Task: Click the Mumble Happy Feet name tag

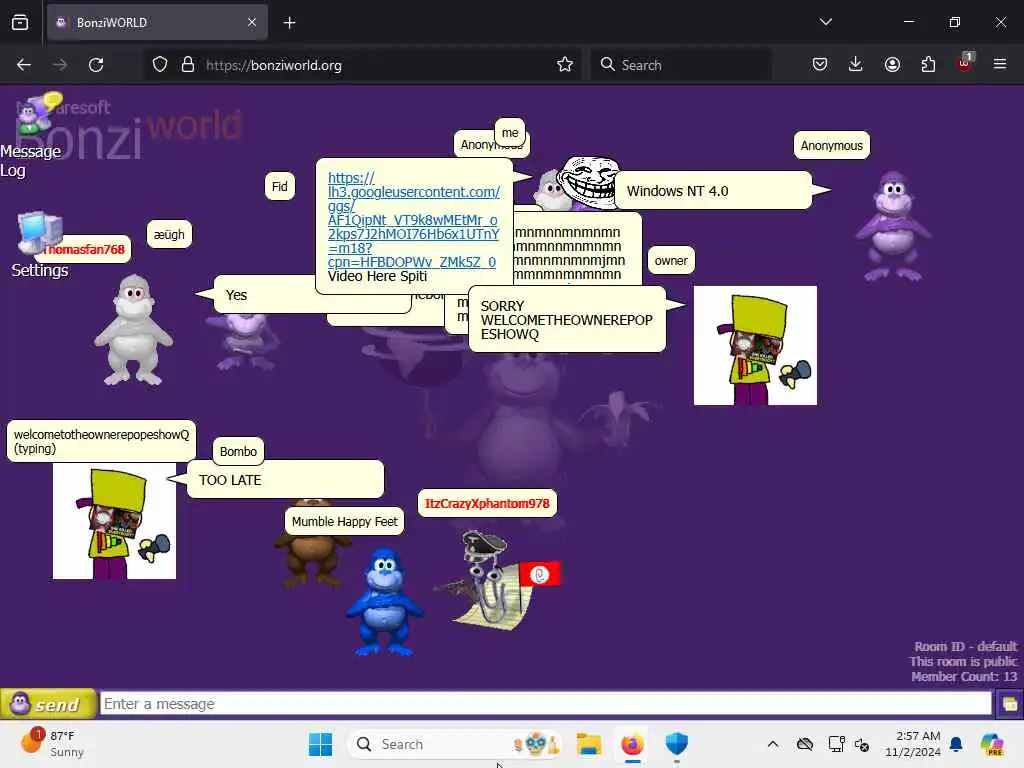Action: pyautogui.click(x=345, y=521)
